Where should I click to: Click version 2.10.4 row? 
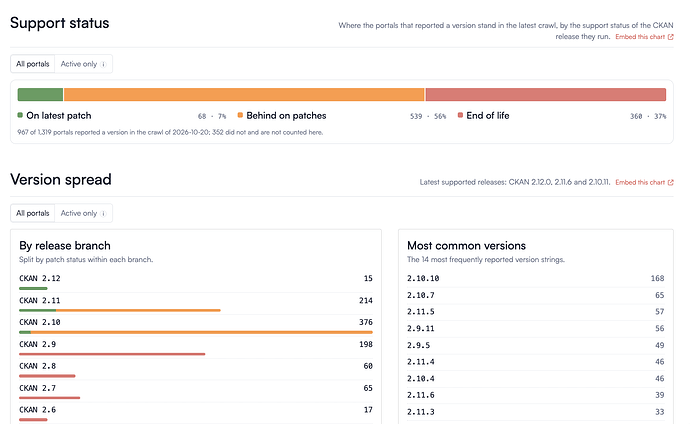536,379
